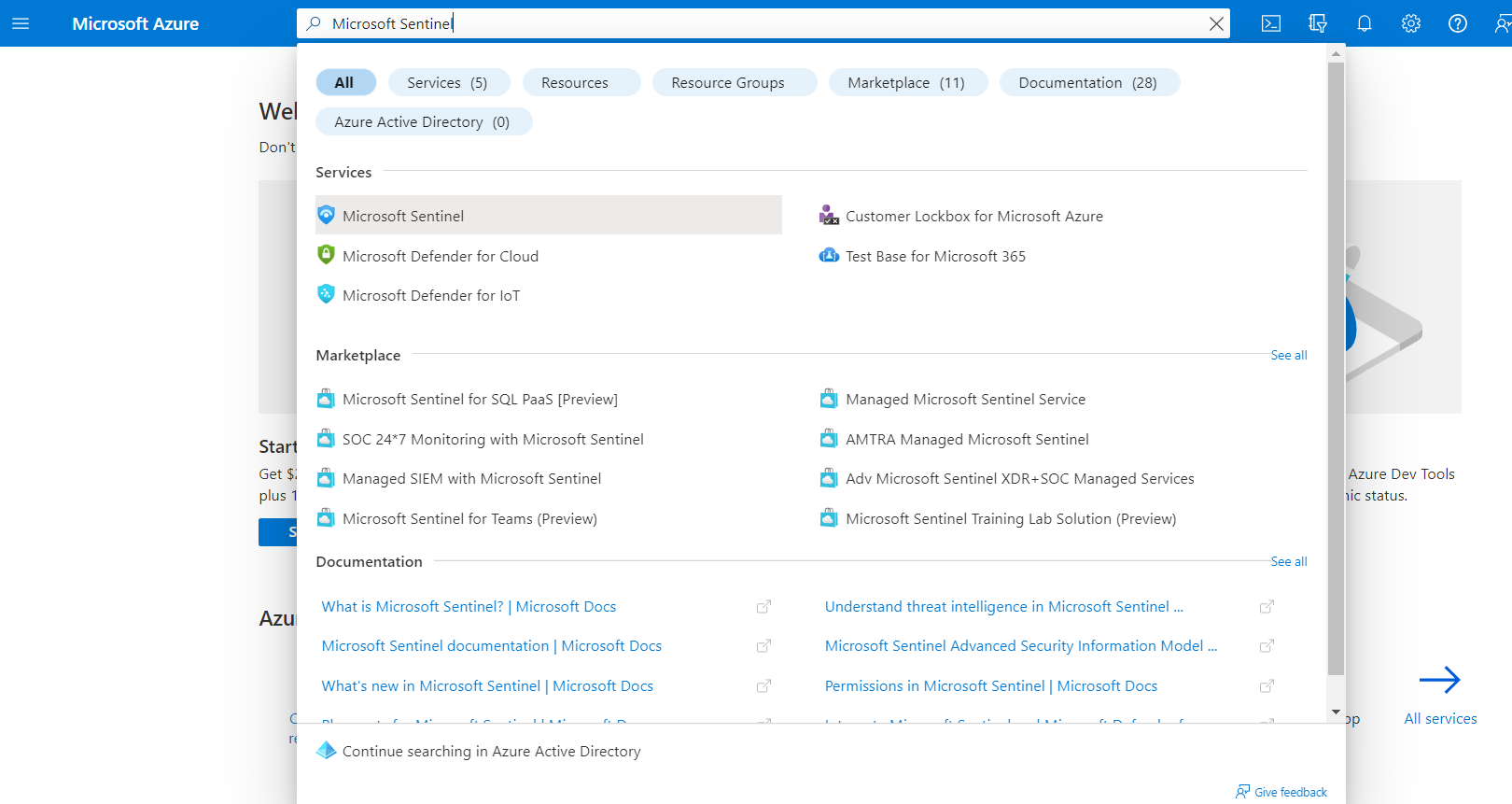Open Microsoft Defender for Cloud service

click(440, 256)
